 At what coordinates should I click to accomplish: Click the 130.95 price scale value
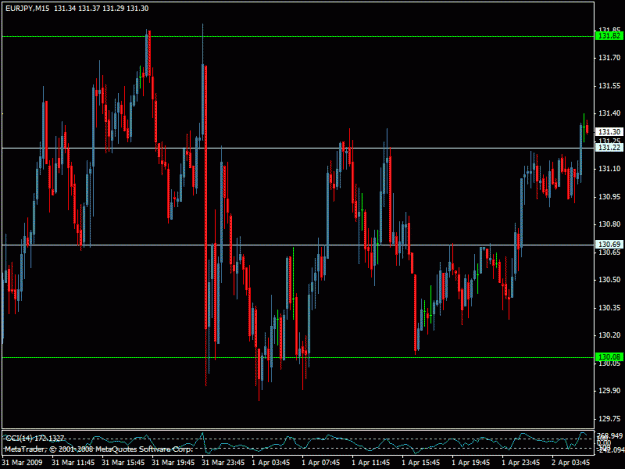(x=609, y=197)
